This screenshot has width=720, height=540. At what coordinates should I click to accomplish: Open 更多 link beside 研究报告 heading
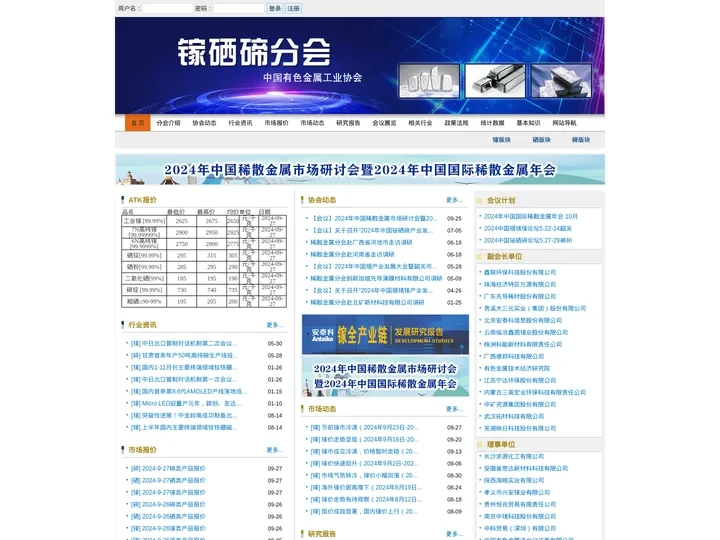454,534
